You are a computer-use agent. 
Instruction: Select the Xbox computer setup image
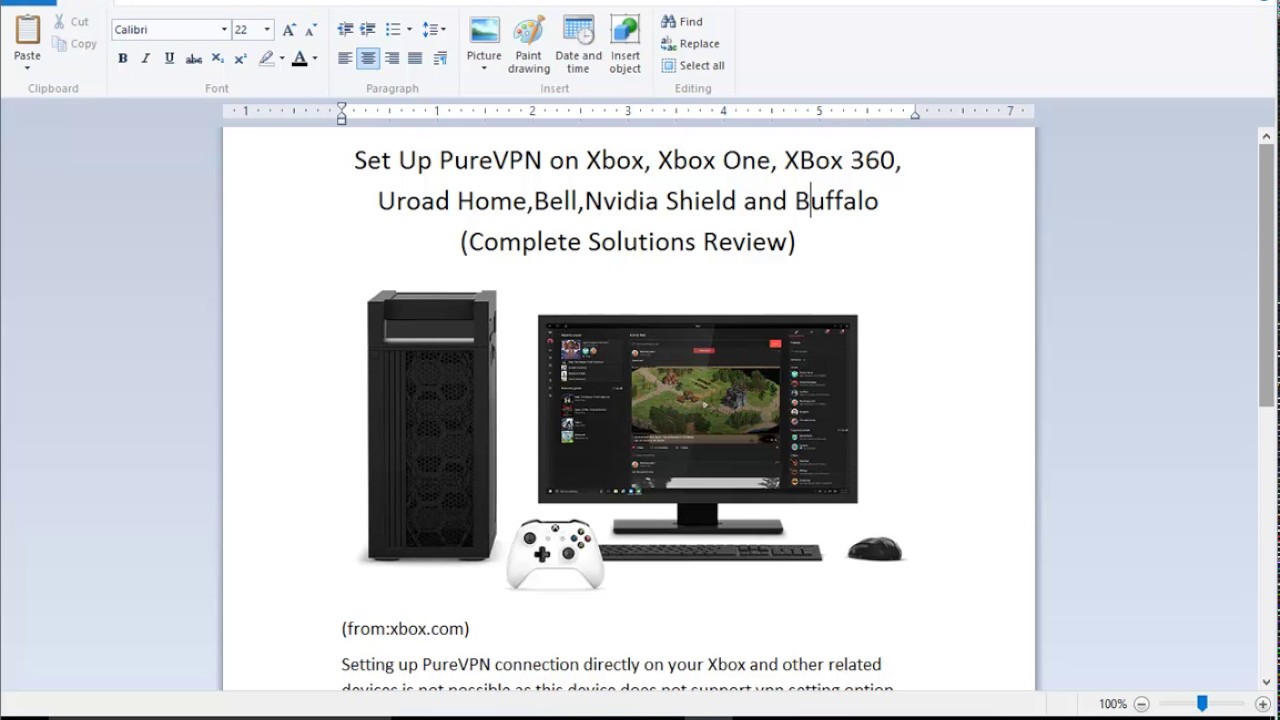point(632,439)
